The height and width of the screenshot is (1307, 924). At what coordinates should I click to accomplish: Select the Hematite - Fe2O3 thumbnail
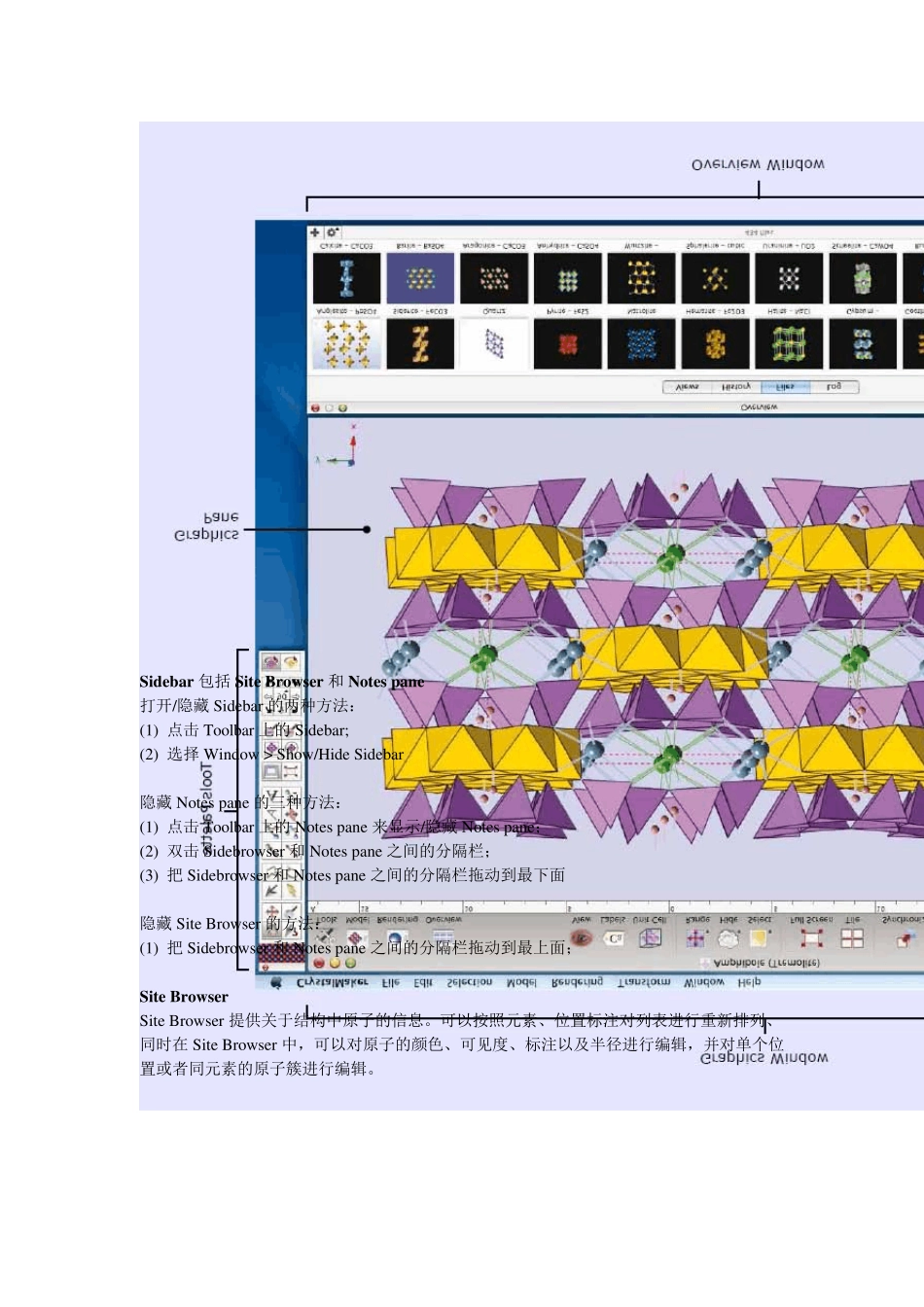click(715, 343)
